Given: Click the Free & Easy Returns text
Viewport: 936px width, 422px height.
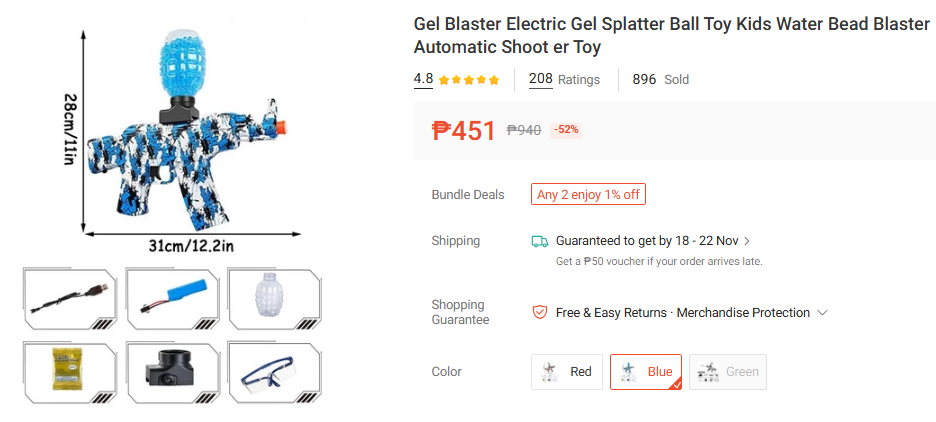Looking at the screenshot, I should [610, 313].
